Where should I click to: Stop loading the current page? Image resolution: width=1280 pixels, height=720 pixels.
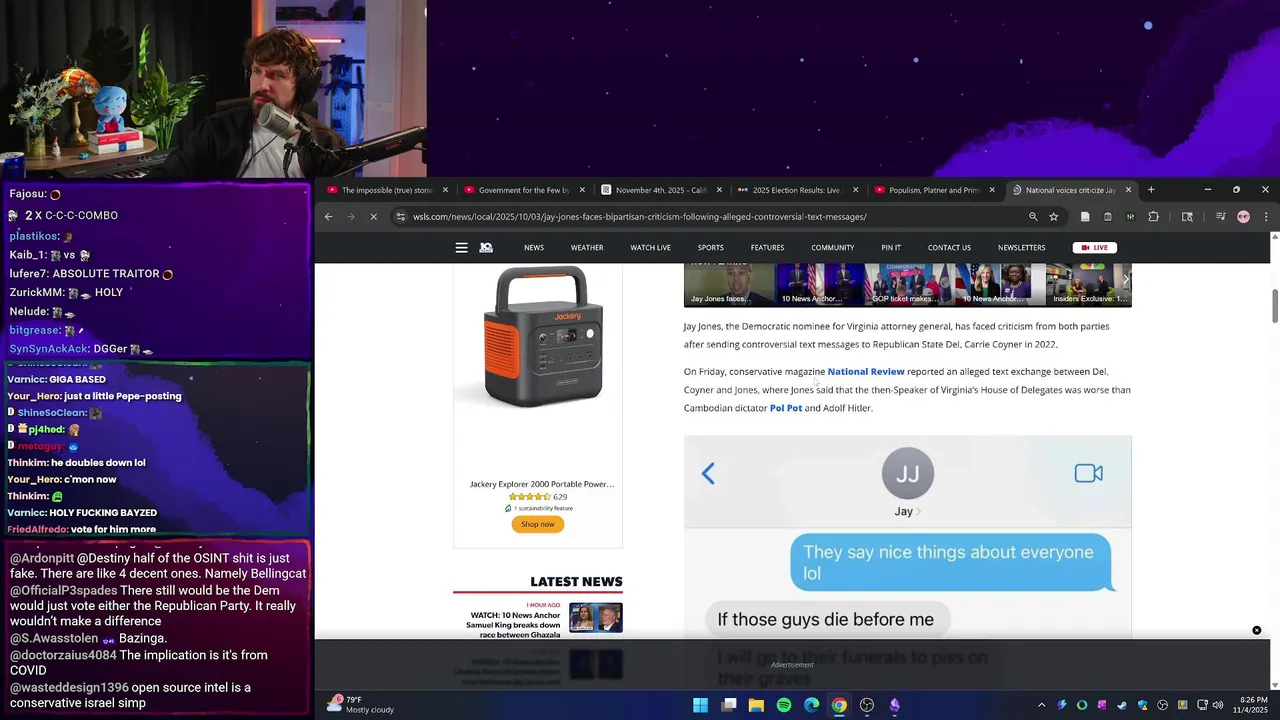click(373, 216)
